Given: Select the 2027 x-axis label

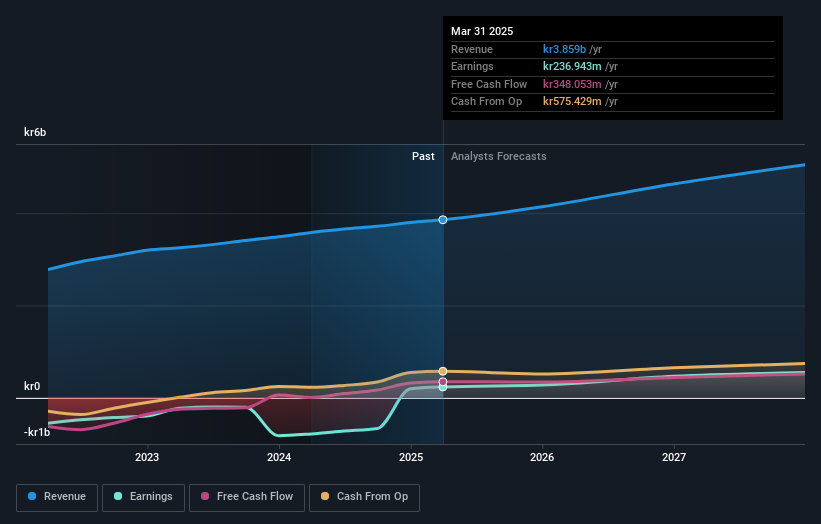Looking at the screenshot, I should 674,457.
